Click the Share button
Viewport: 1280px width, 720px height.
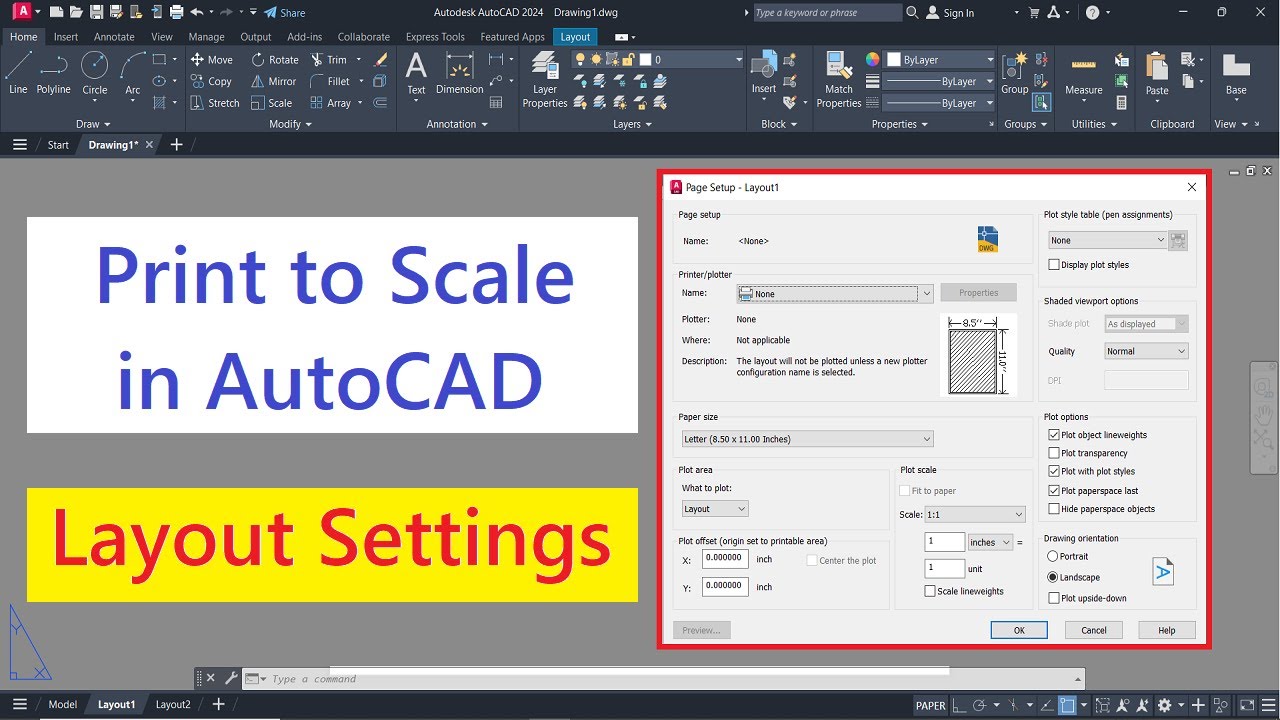(x=285, y=13)
